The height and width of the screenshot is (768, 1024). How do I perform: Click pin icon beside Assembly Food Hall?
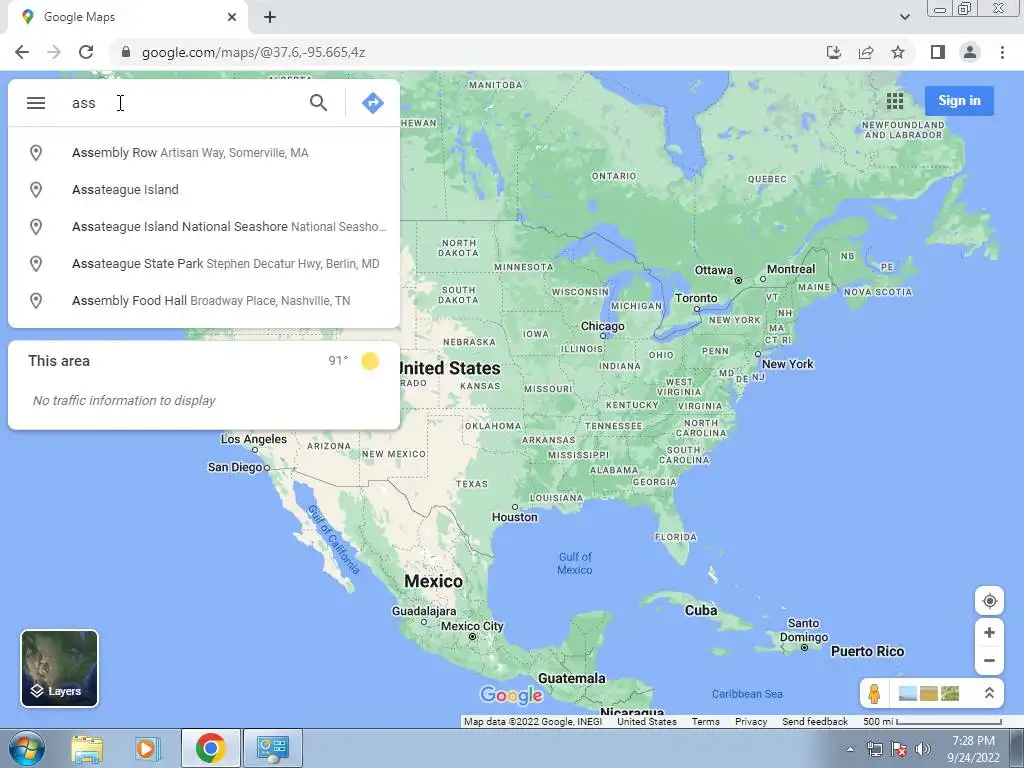[36, 301]
